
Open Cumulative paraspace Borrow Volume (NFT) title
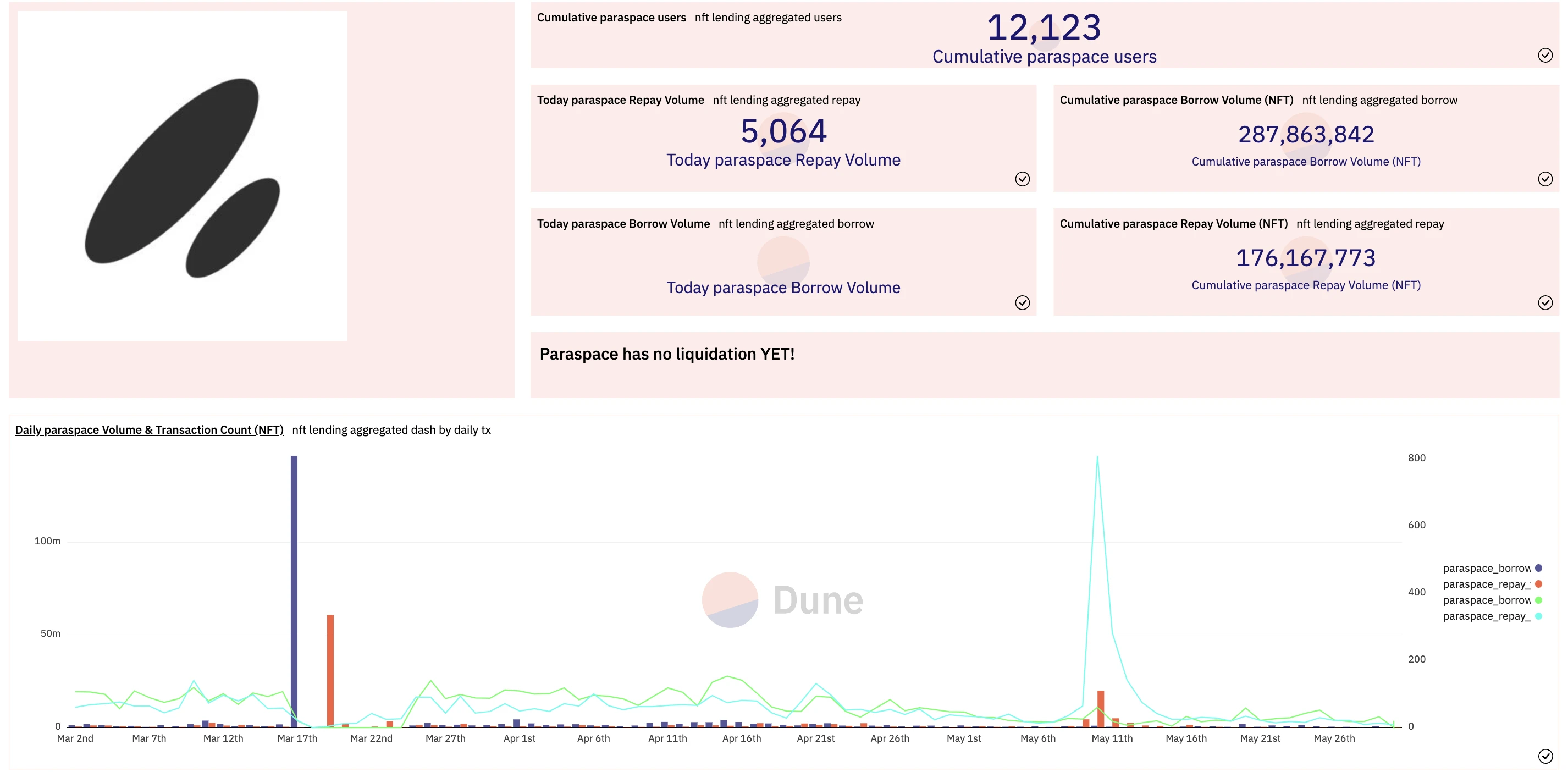click(1176, 100)
